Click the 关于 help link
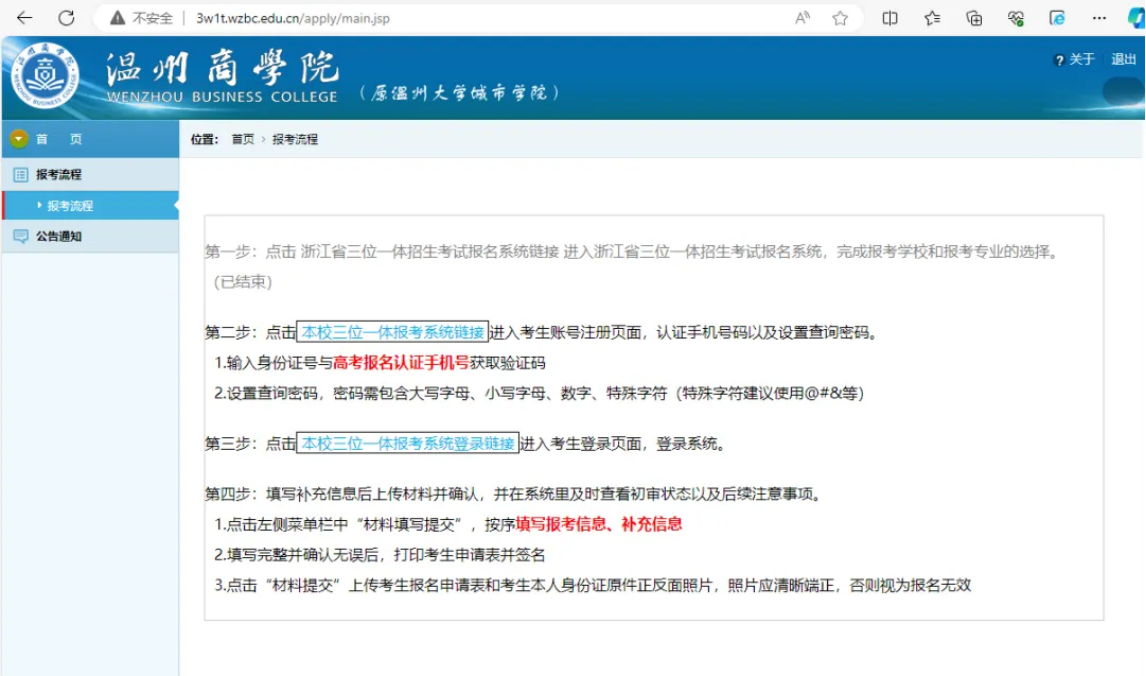The image size is (1146, 676). 1081,59
